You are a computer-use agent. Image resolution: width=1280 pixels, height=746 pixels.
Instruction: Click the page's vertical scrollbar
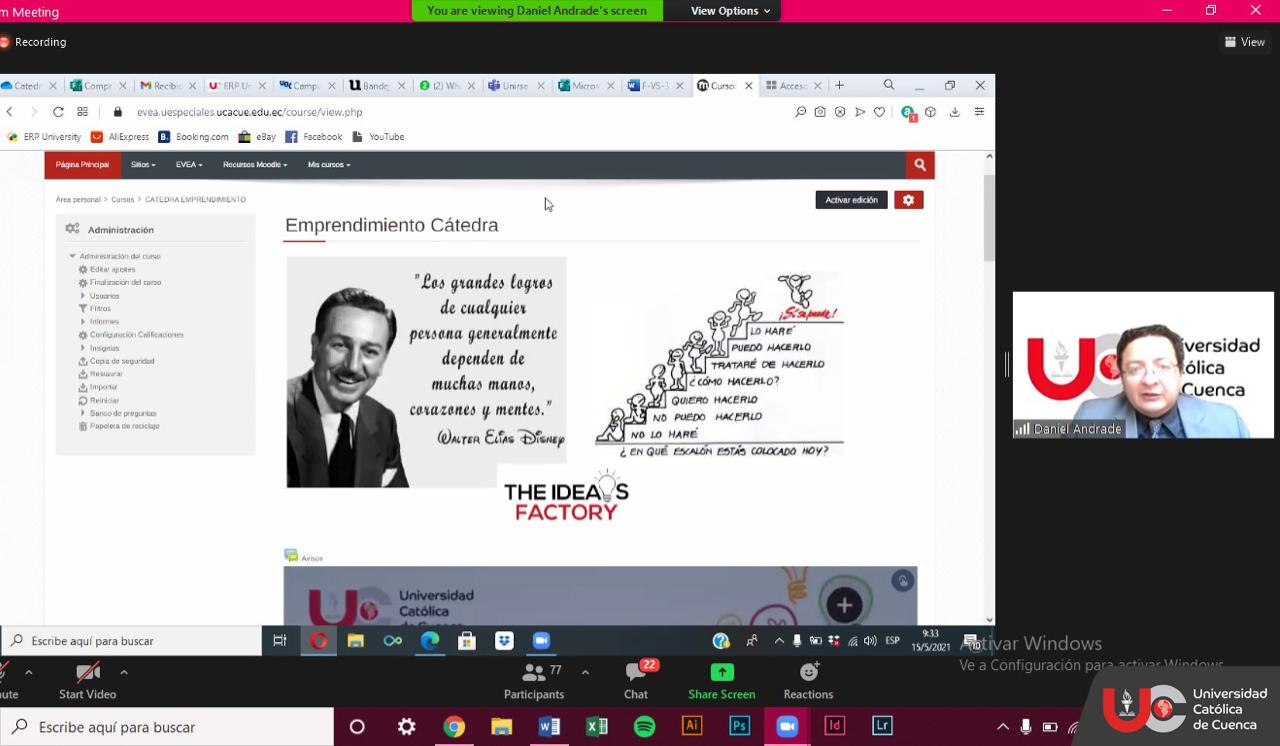click(989, 217)
